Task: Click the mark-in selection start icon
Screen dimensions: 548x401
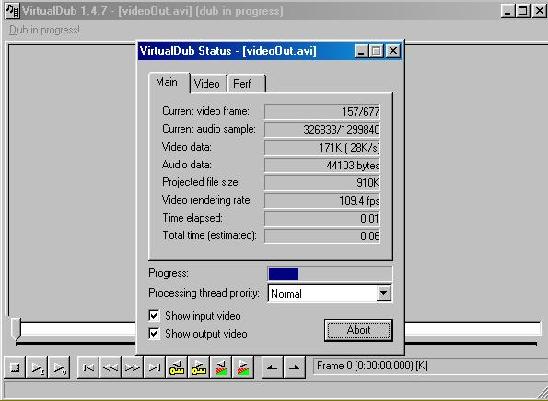Action: (272, 367)
